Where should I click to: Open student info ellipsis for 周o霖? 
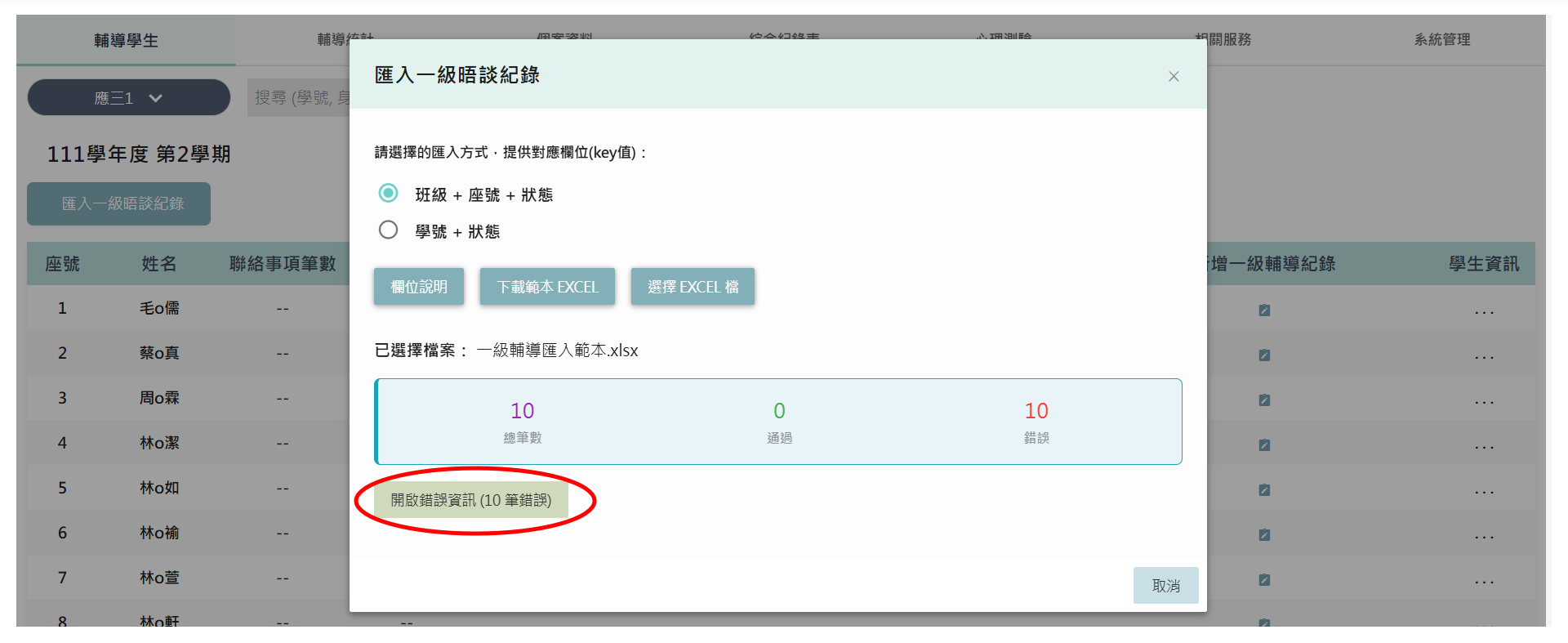pyautogui.click(x=1484, y=402)
